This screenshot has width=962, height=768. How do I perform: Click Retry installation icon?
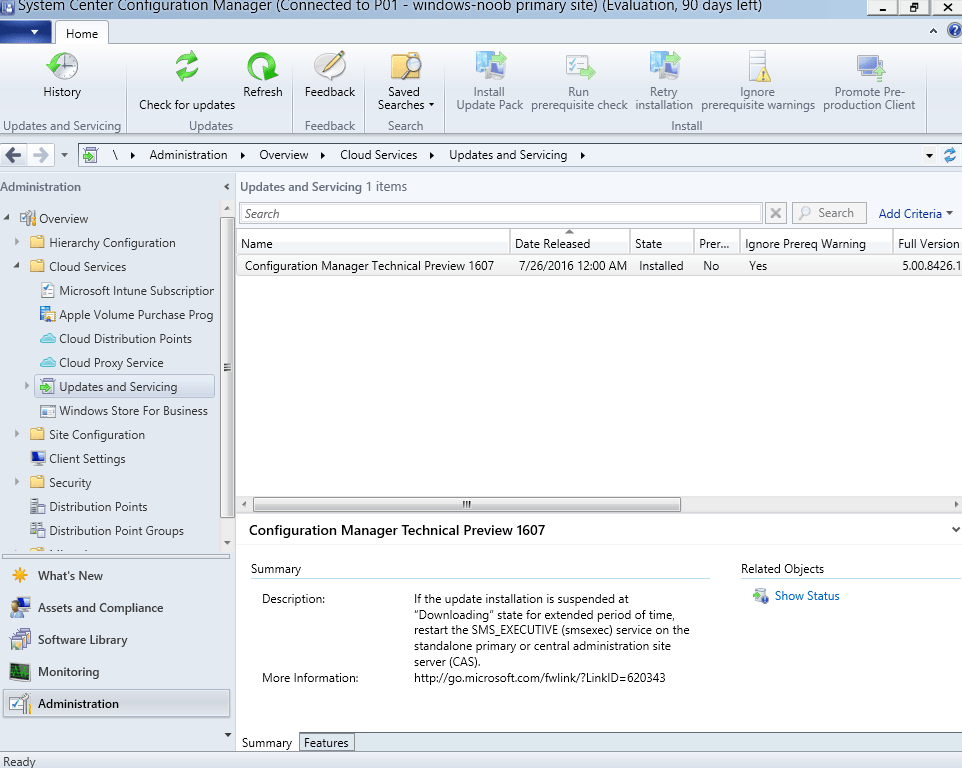click(664, 66)
